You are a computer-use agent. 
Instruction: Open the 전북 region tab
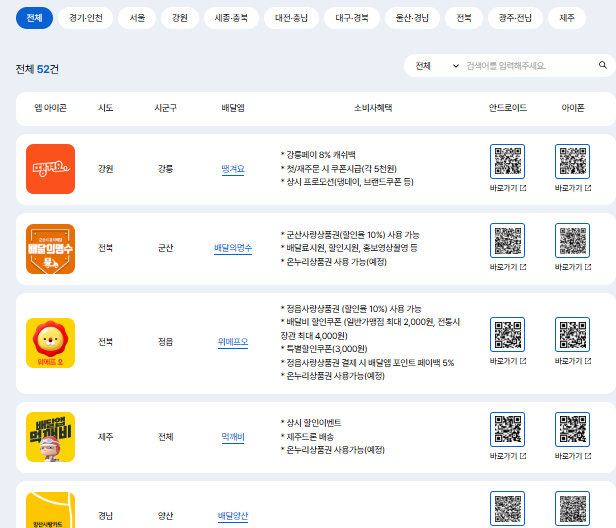pos(464,18)
